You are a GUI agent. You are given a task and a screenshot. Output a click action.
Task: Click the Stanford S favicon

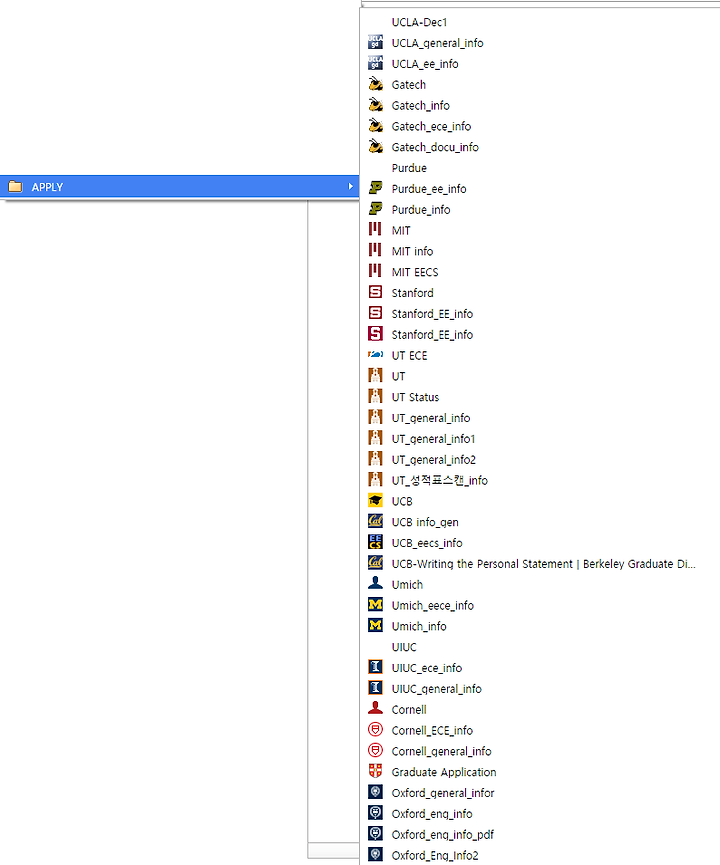pos(375,292)
